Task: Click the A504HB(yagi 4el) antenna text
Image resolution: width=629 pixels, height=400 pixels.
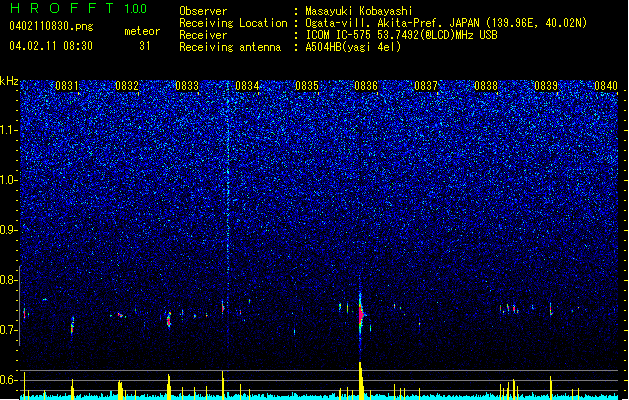Action: (x=353, y=47)
